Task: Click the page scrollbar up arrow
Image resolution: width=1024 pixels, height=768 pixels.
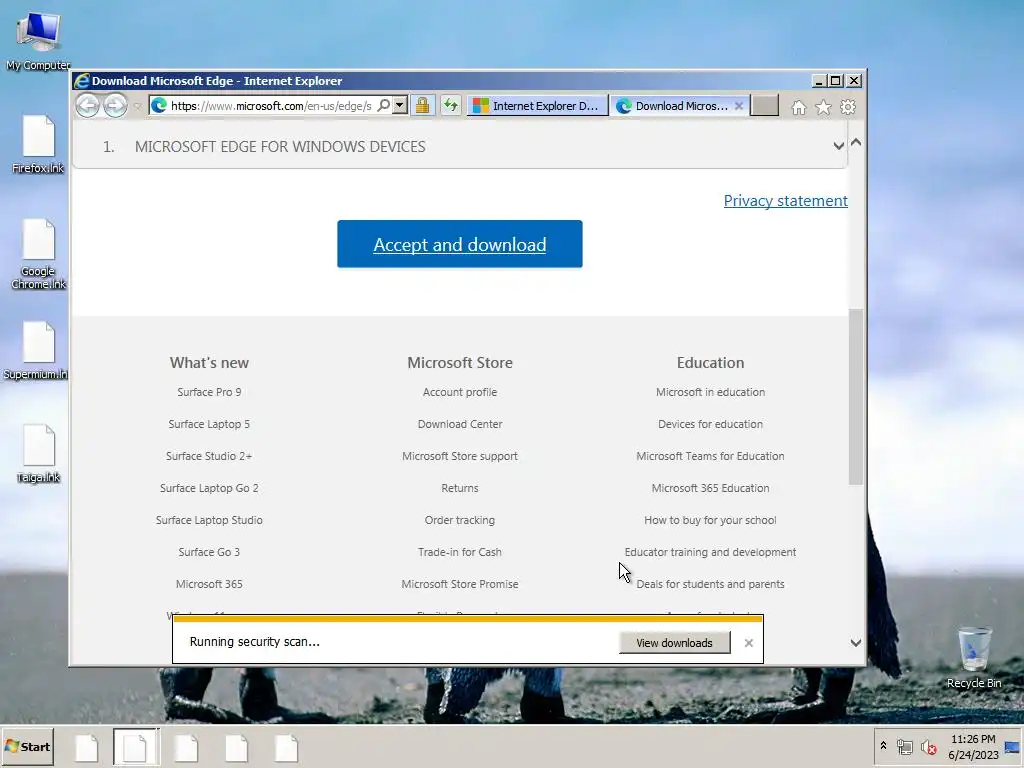Action: click(x=856, y=142)
